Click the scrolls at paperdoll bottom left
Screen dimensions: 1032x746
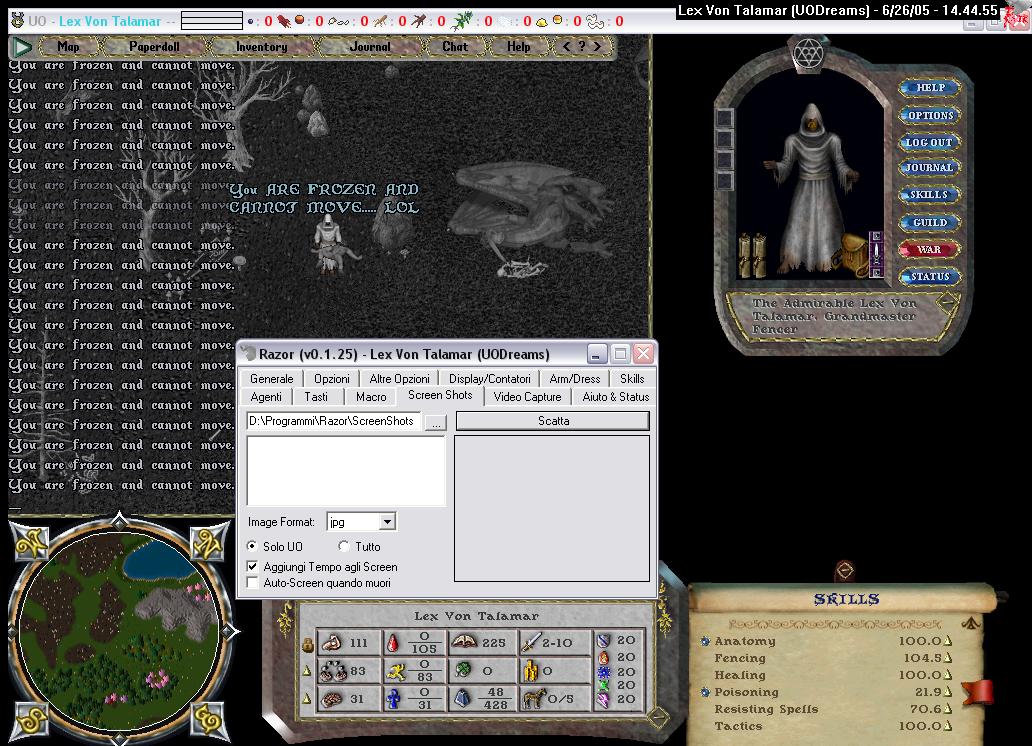click(x=752, y=255)
